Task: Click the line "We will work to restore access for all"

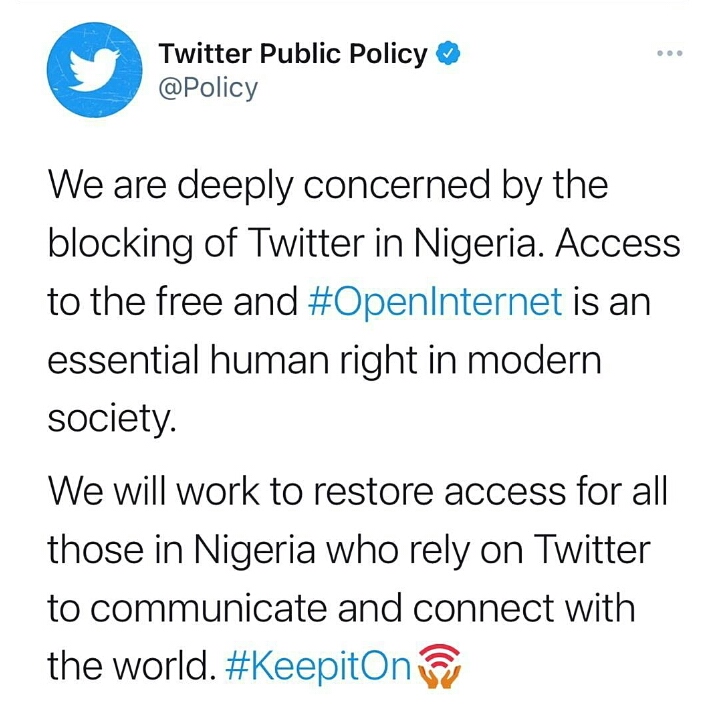Action: (x=357, y=491)
